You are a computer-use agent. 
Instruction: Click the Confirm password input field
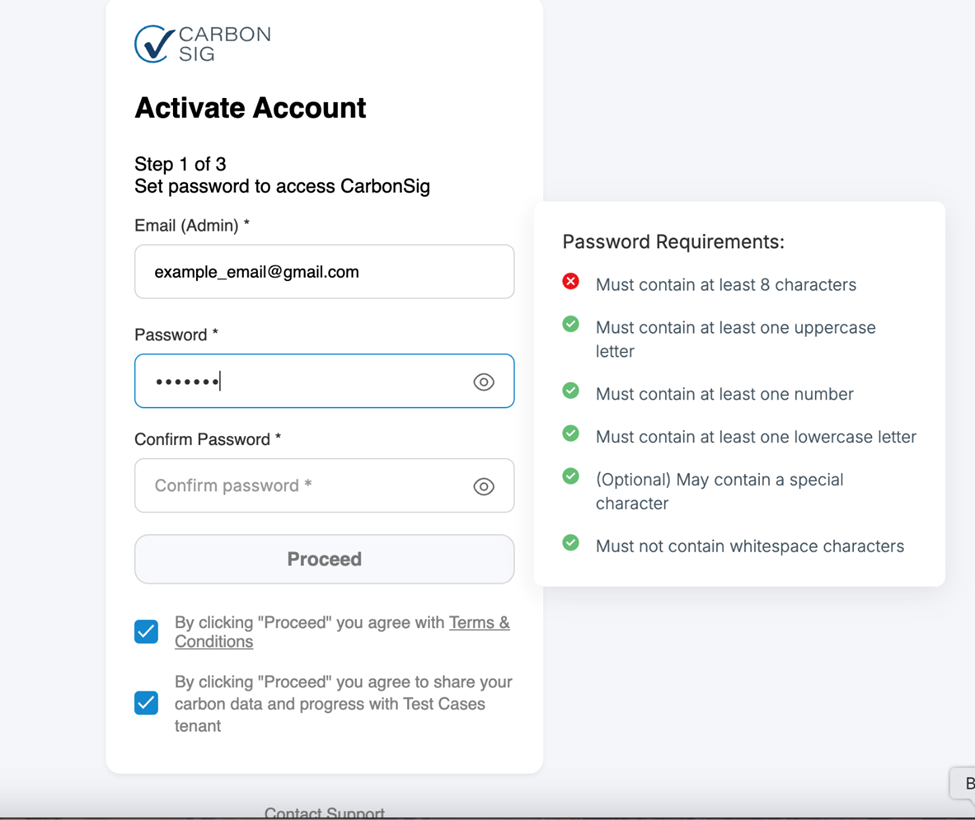click(300, 486)
